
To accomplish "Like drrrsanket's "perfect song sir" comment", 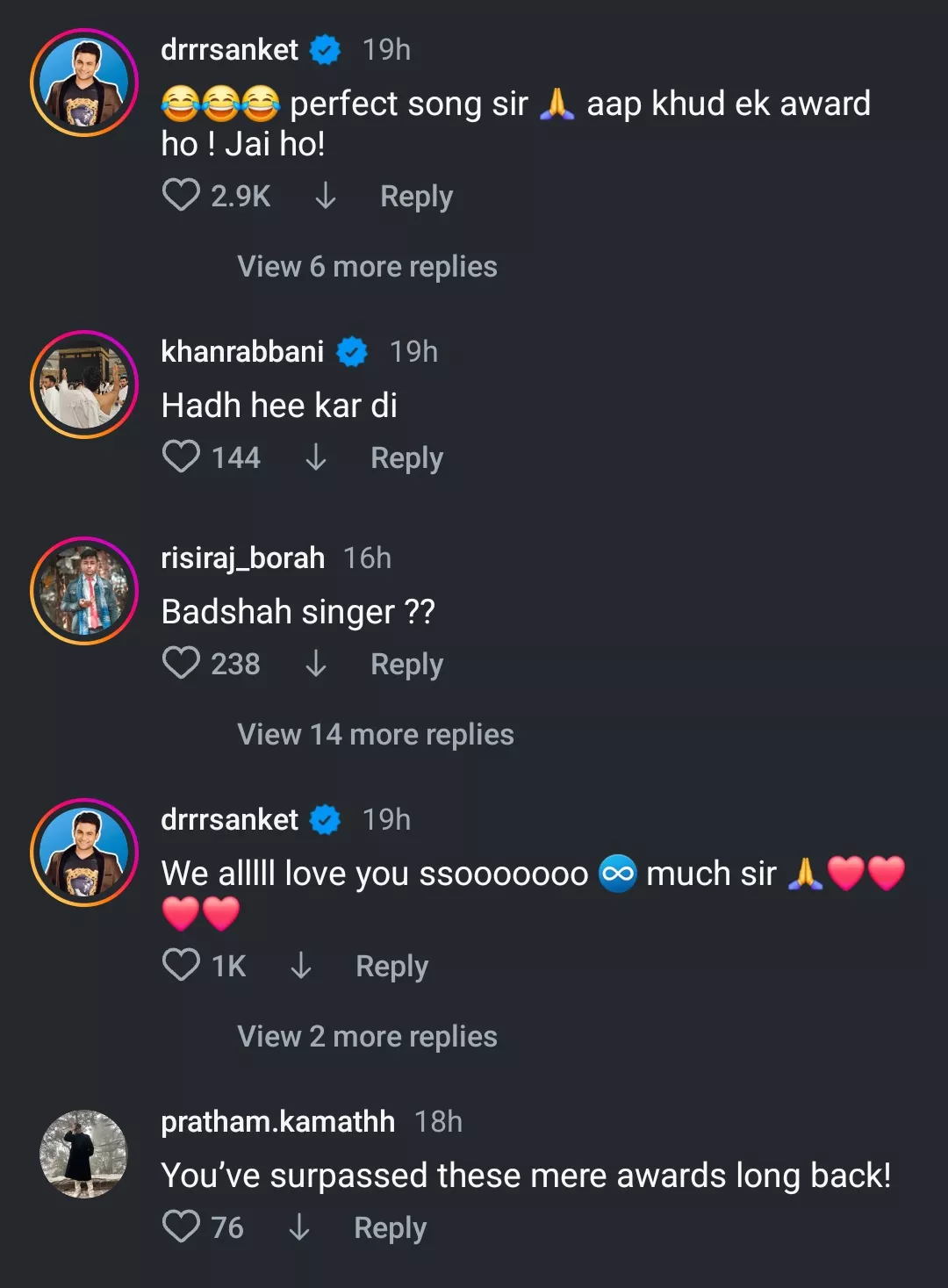I will [x=181, y=195].
